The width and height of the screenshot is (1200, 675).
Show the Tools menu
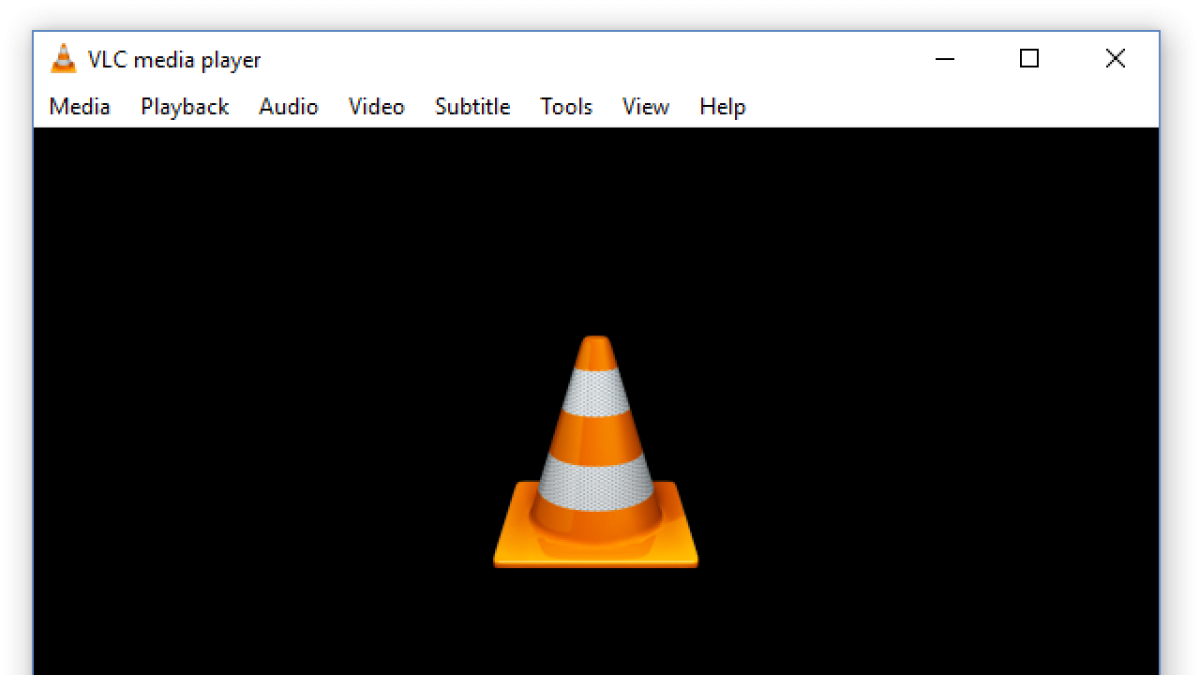click(x=566, y=107)
